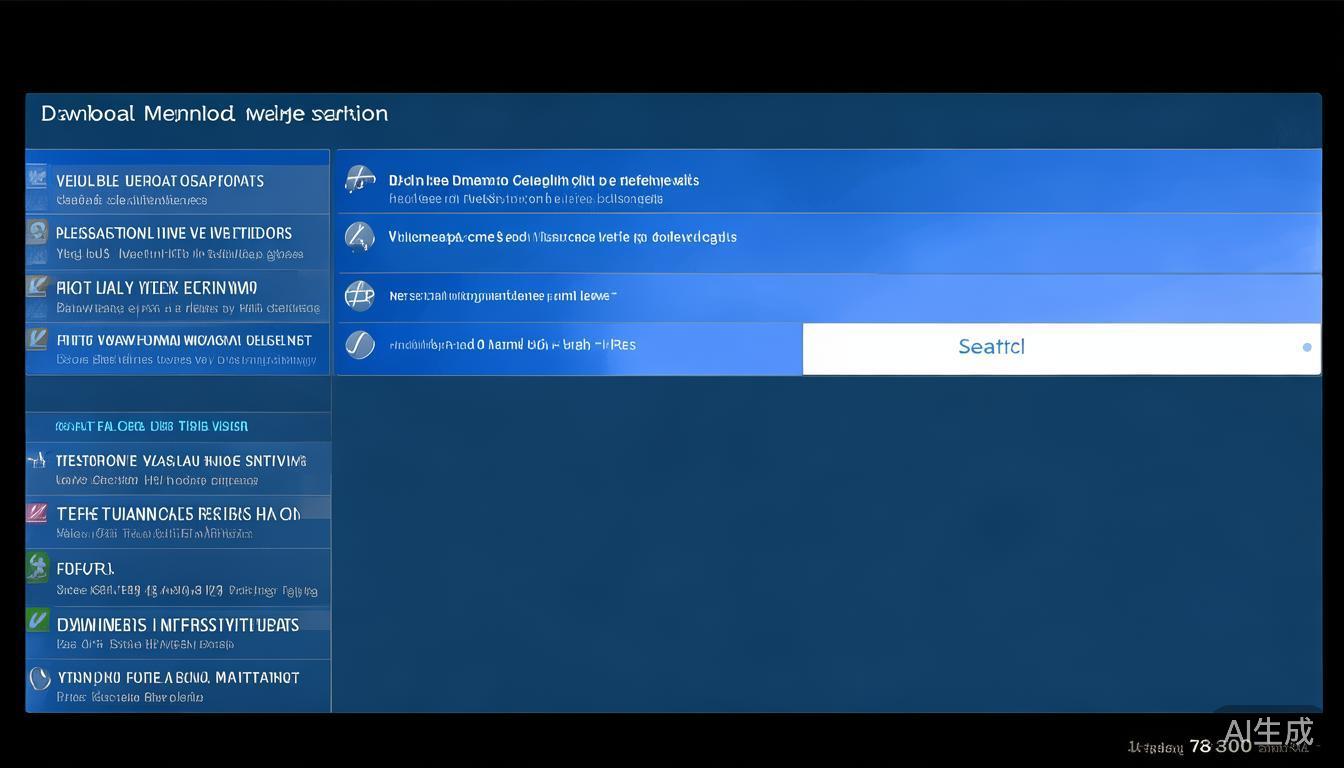The image size is (1344, 768).
Task: Click the circled slash icon in the fourth row
Action: tap(360, 345)
